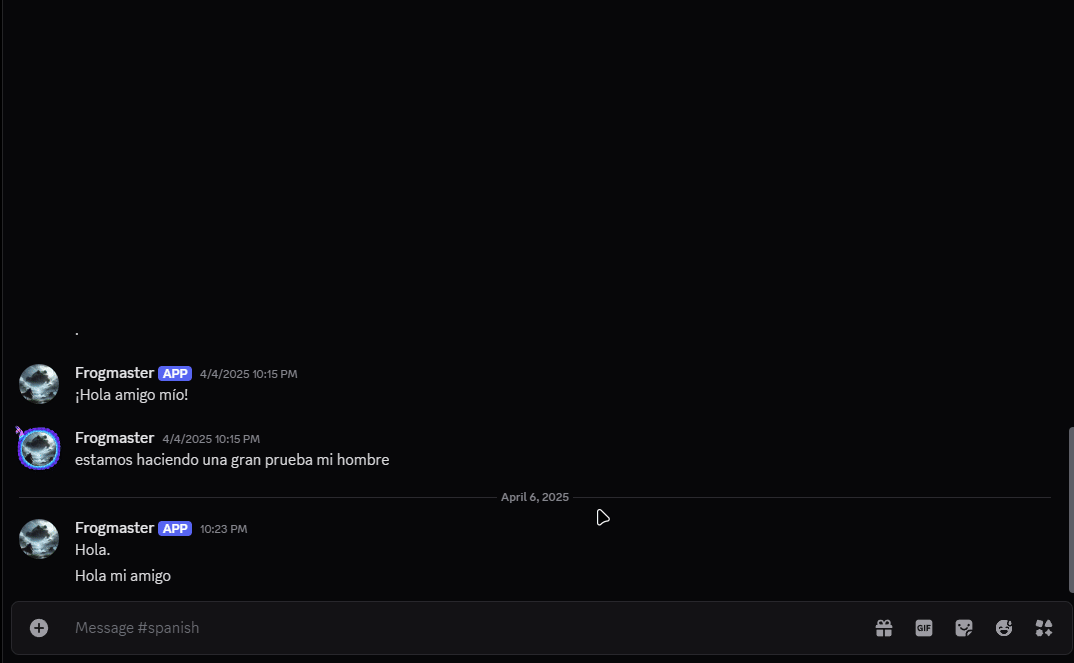1074x663 pixels.
Task: Click the April 6, 2025 date divider
Action: pos(534,497)
